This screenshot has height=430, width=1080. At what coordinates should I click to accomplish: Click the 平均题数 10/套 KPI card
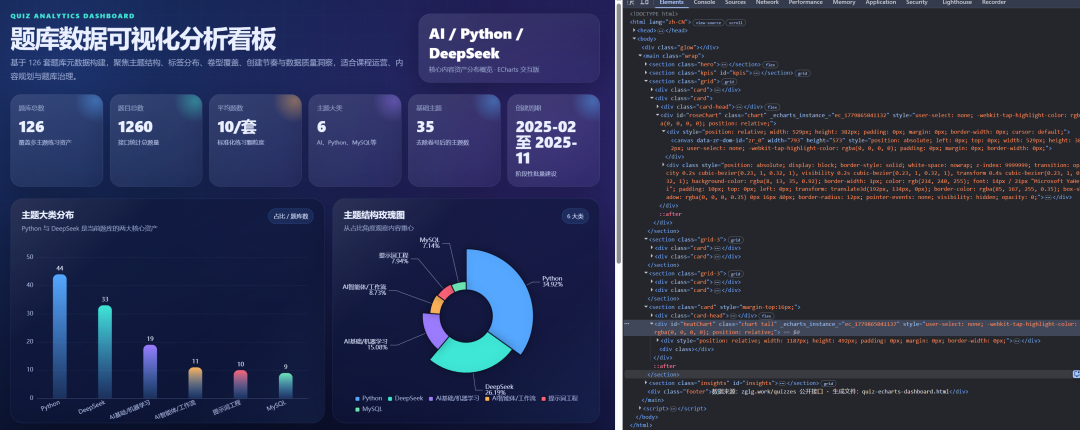(x=256, y=141)
